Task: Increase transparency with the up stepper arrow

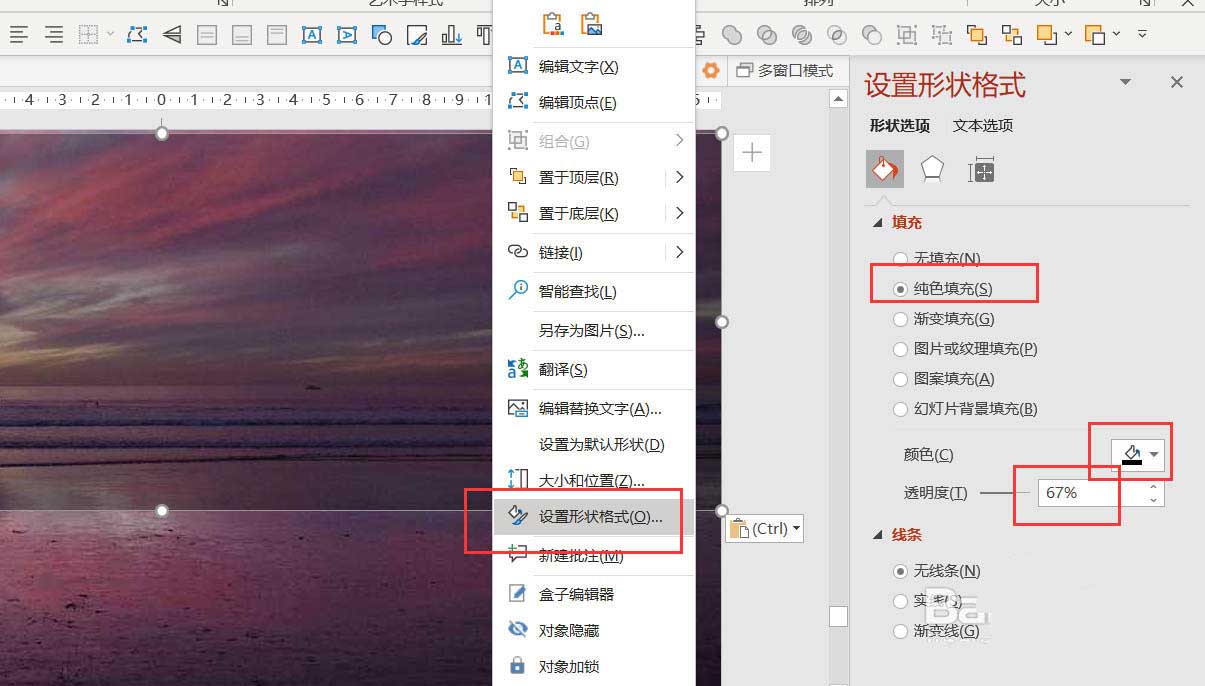Action: (1154, 487)
